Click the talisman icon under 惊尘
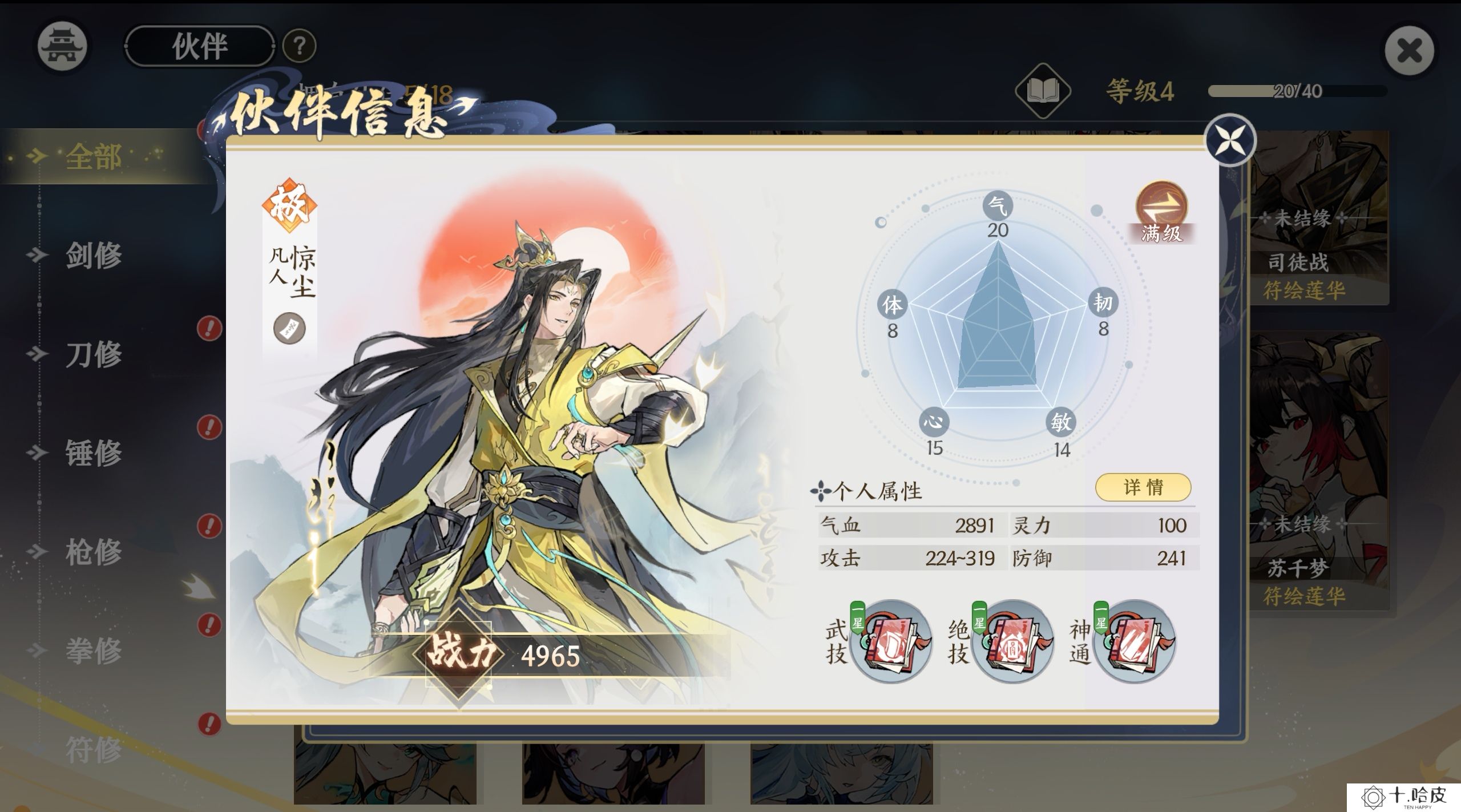This screenshot has height=812, width=1461. (289, 328)
